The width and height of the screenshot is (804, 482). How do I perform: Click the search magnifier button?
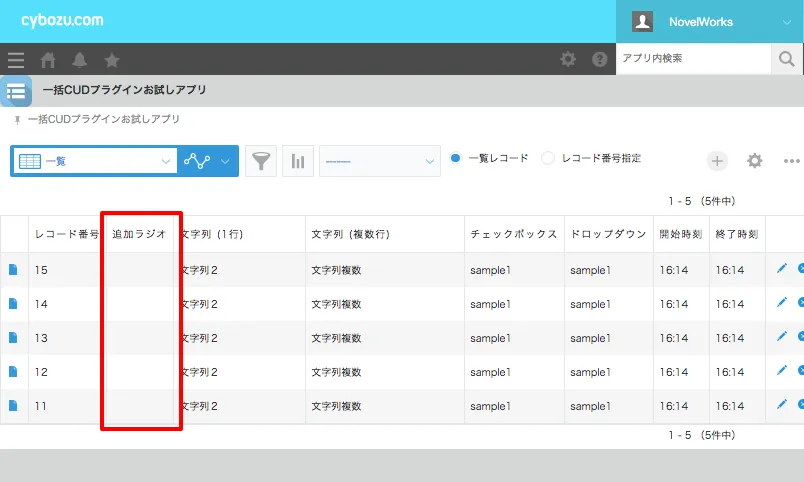click(787, 59)
